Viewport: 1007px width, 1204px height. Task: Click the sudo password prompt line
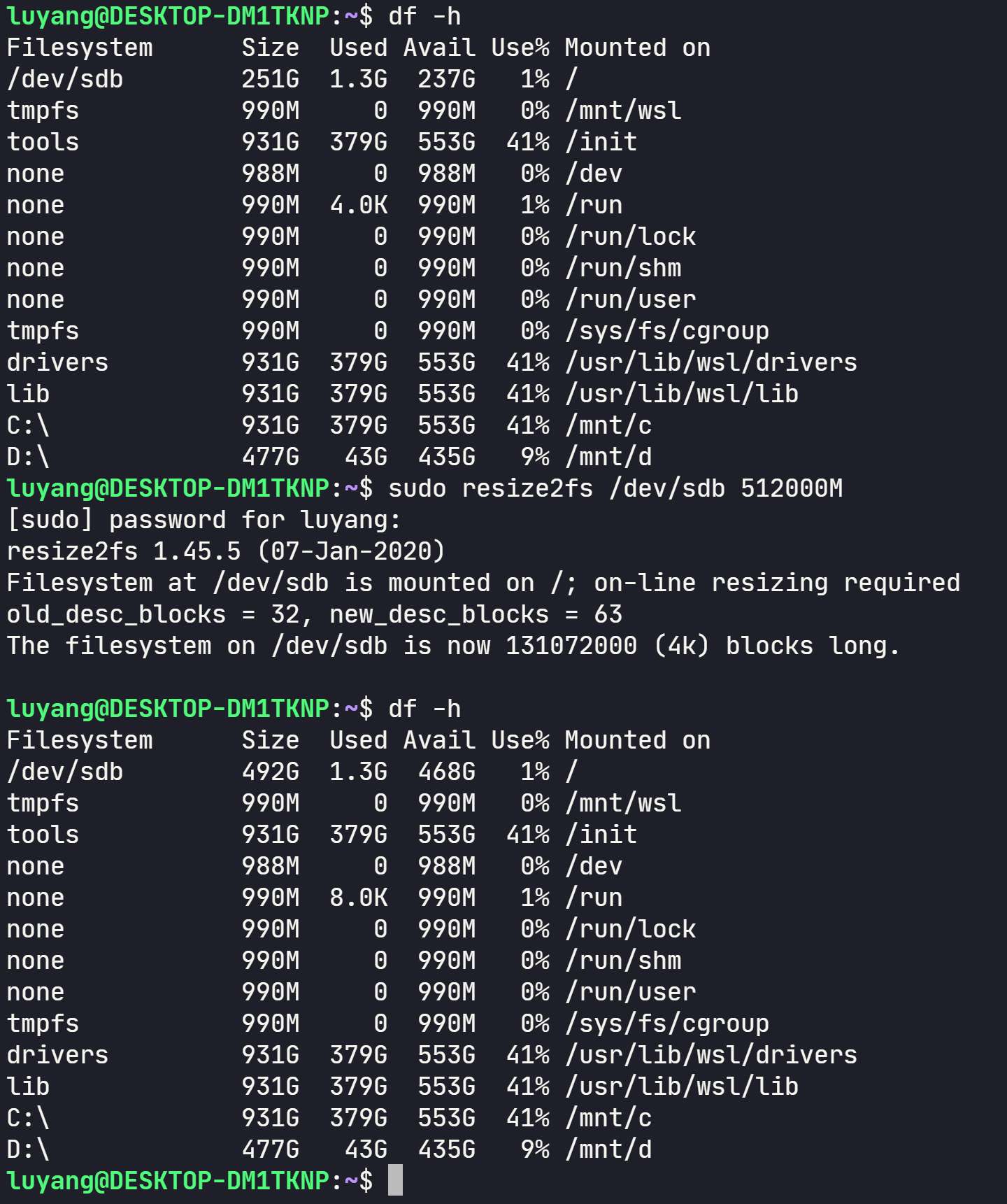[203, 520]
